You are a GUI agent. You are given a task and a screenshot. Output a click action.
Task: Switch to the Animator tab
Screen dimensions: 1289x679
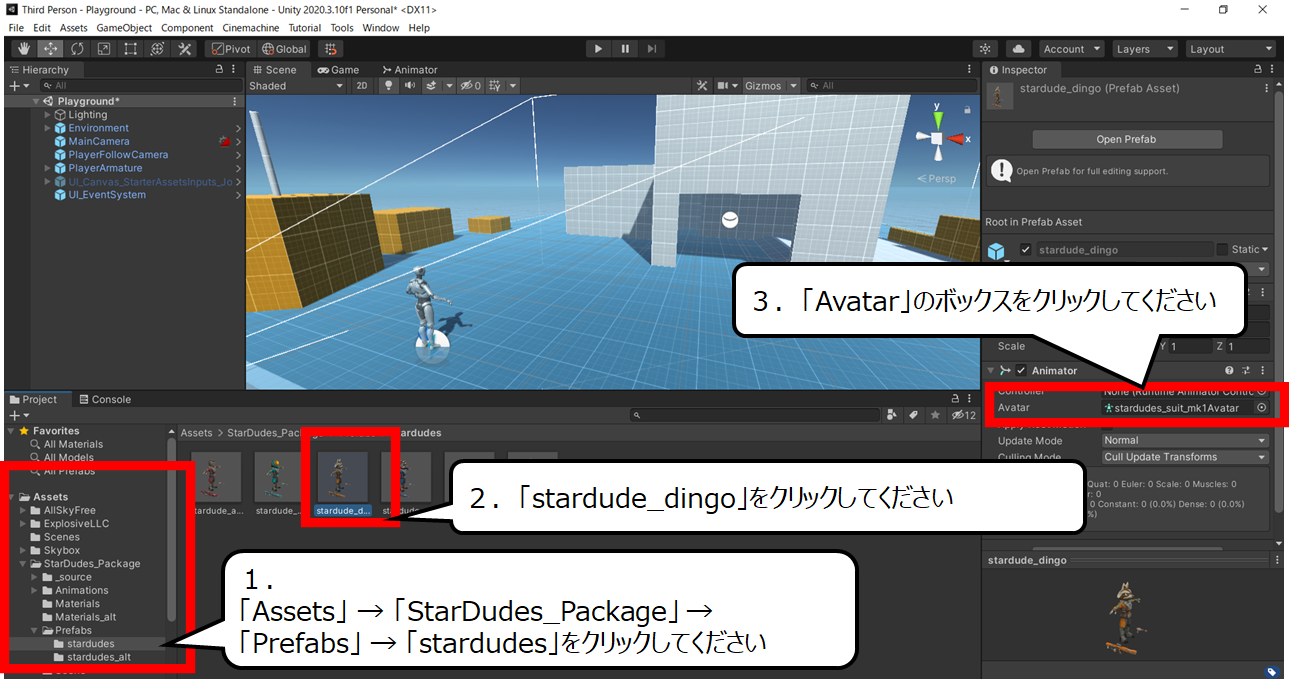click(x=410, y=70)
